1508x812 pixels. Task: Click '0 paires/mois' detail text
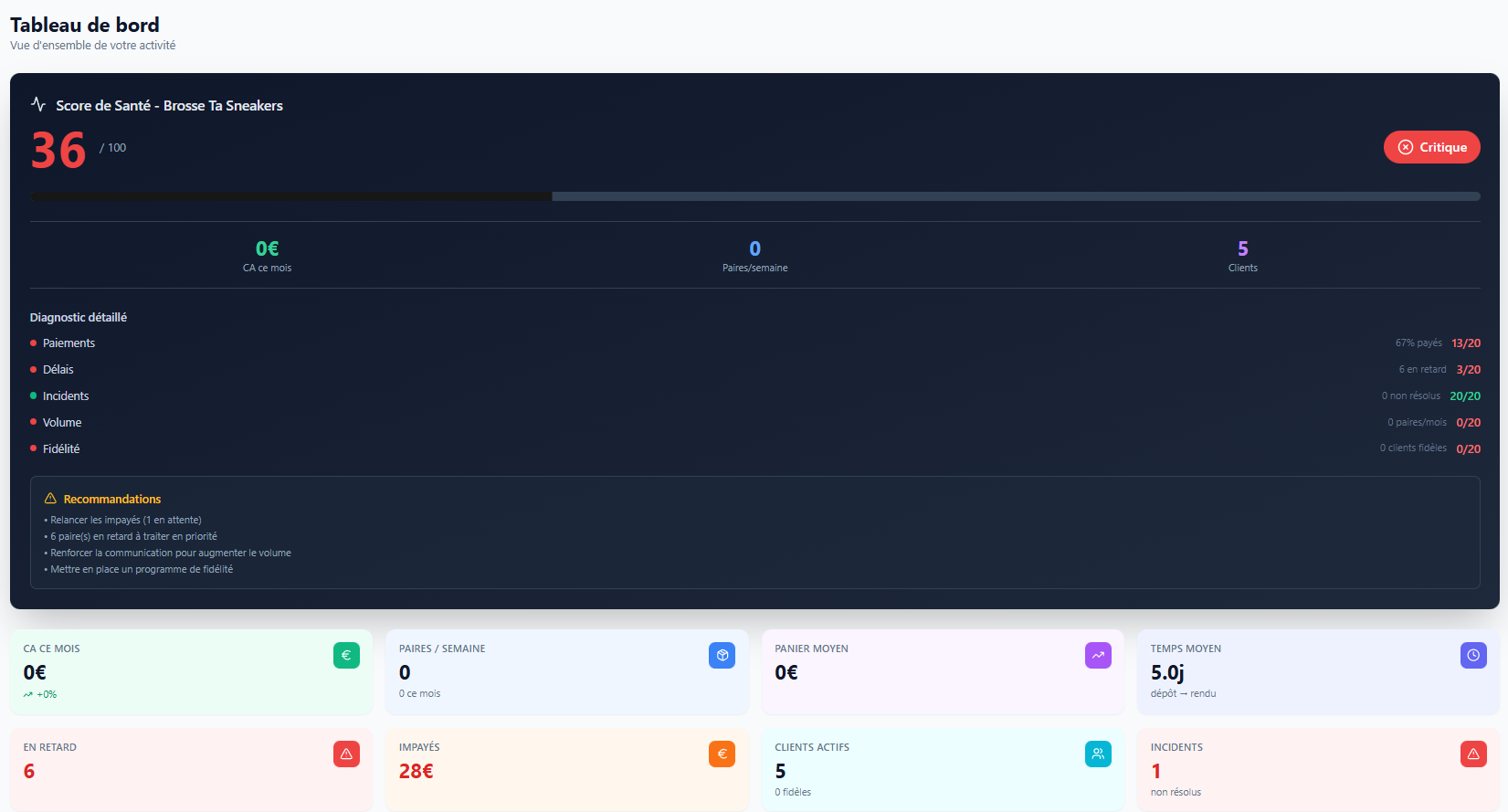coord(1418,423)
